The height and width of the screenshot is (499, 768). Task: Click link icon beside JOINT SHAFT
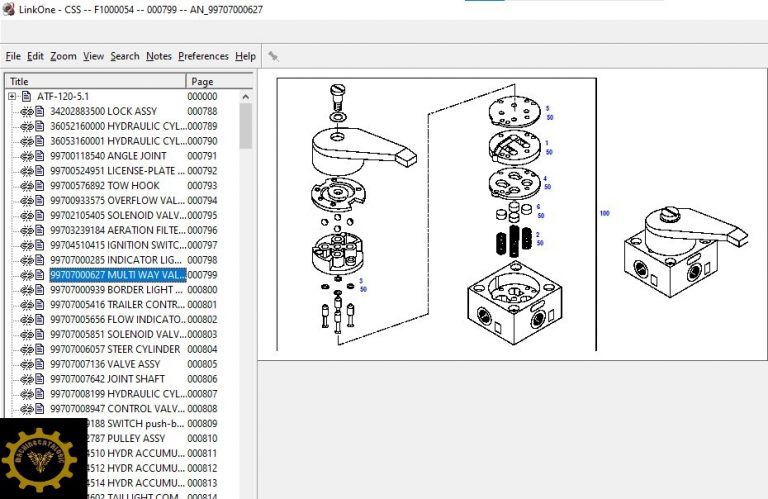[x=26, y=379]
